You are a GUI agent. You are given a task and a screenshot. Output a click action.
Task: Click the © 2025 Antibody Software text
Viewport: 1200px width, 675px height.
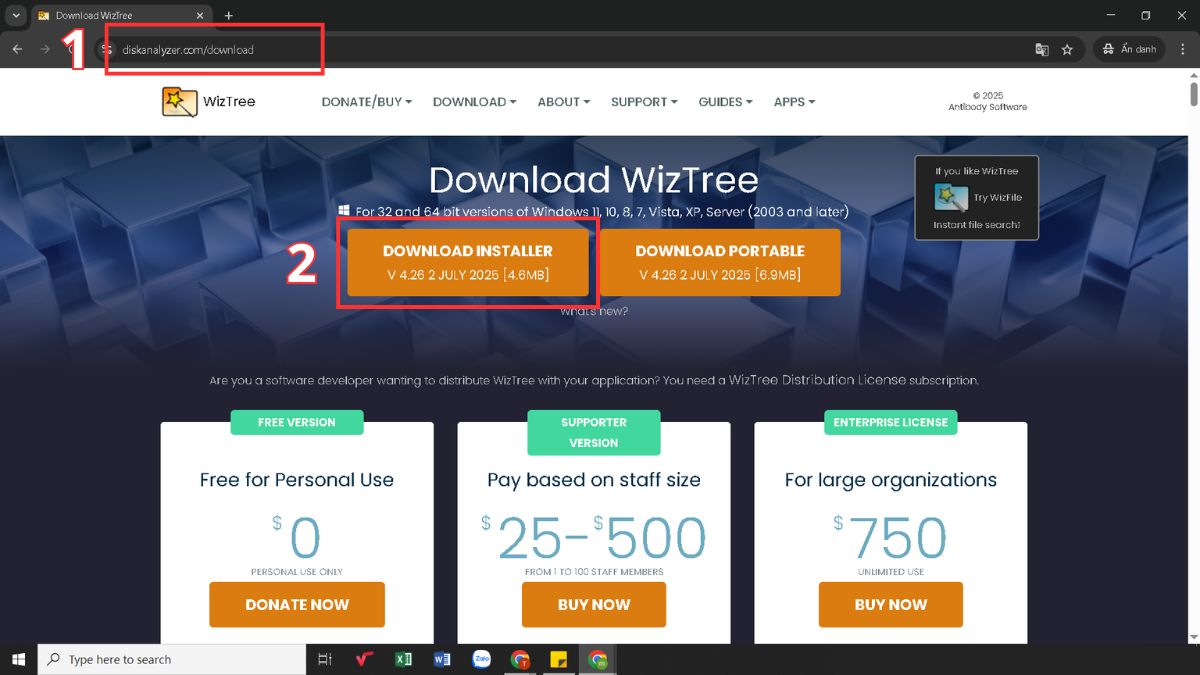(x=987, y=101)
